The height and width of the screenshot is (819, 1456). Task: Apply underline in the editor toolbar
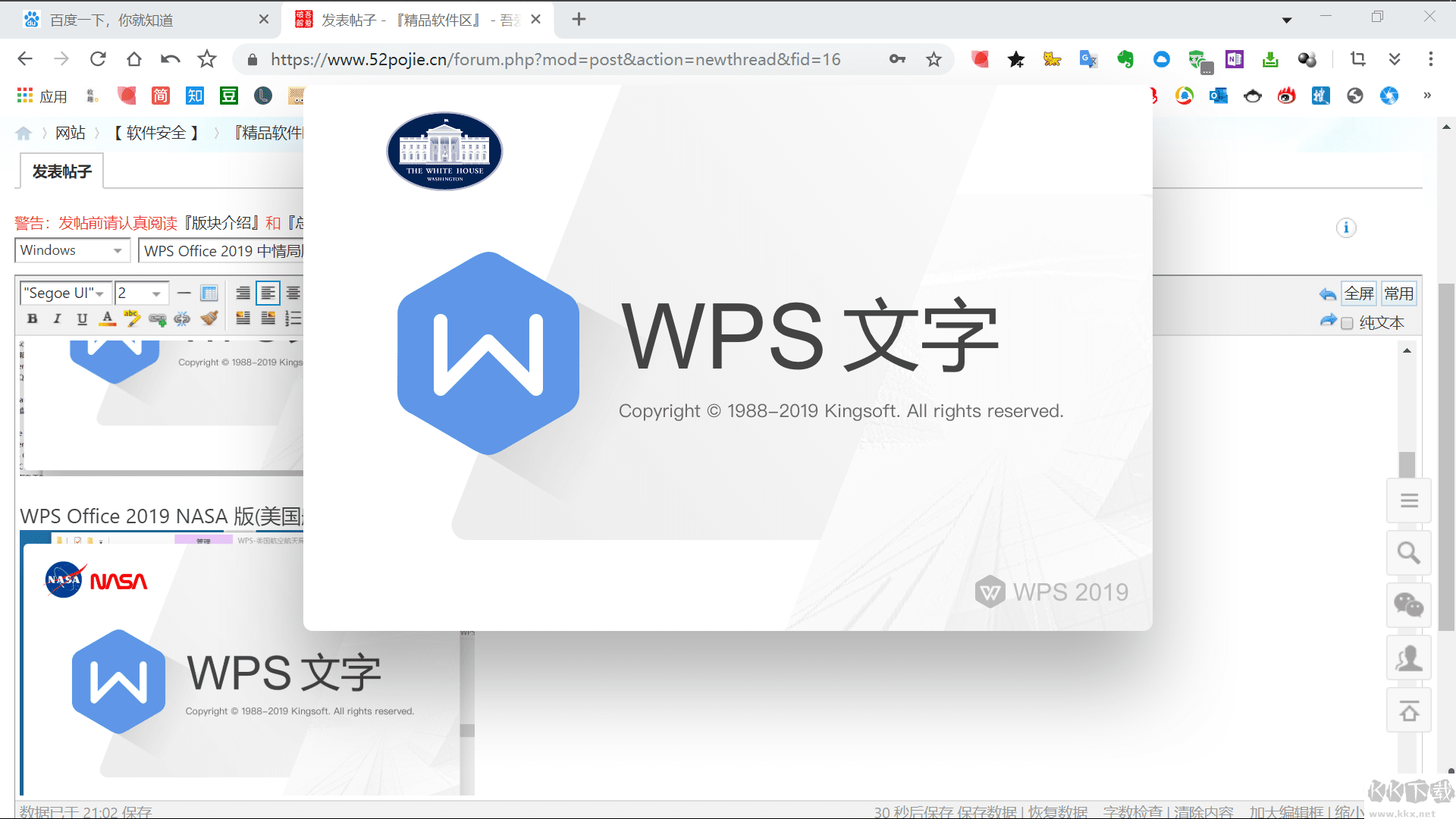(x=82, y=318)
